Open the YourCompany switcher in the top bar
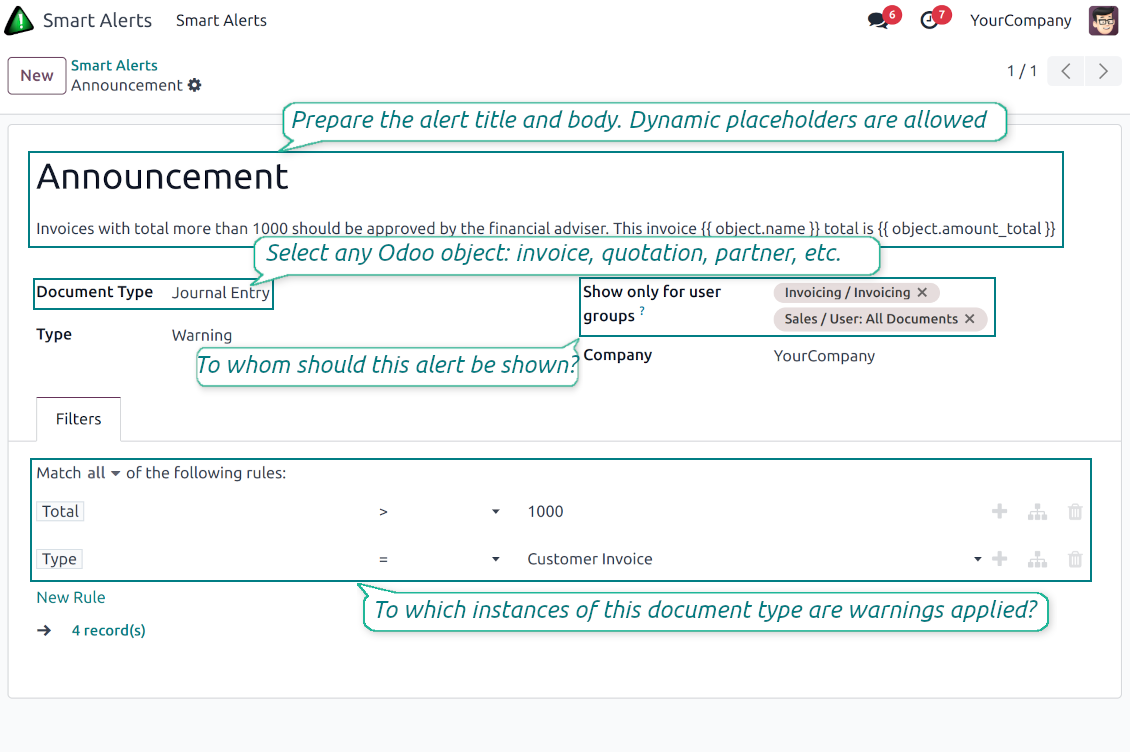Image resolution: width=1130 pixels, height=752 pixels. coord(1020,20)
